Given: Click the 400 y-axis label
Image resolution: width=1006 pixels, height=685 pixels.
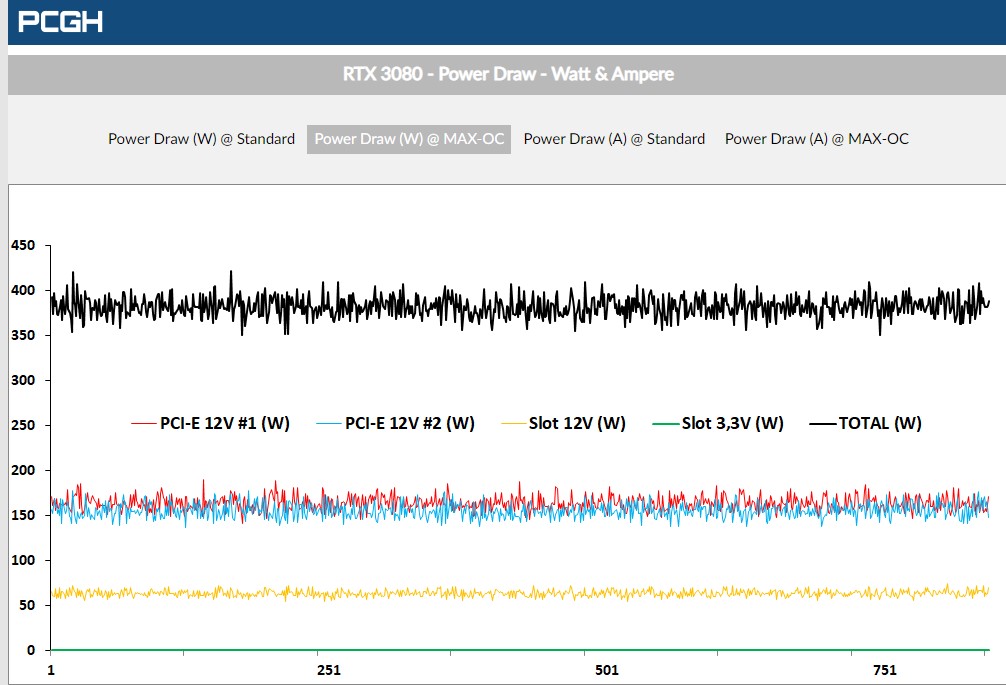Looking at the screenshot, I should click(x=23, y=291).
